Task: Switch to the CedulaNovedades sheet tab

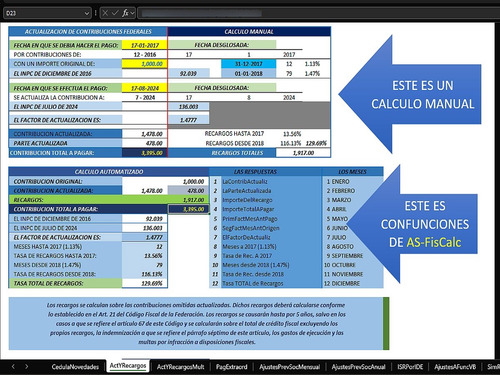Action: (x=75, y=367)
